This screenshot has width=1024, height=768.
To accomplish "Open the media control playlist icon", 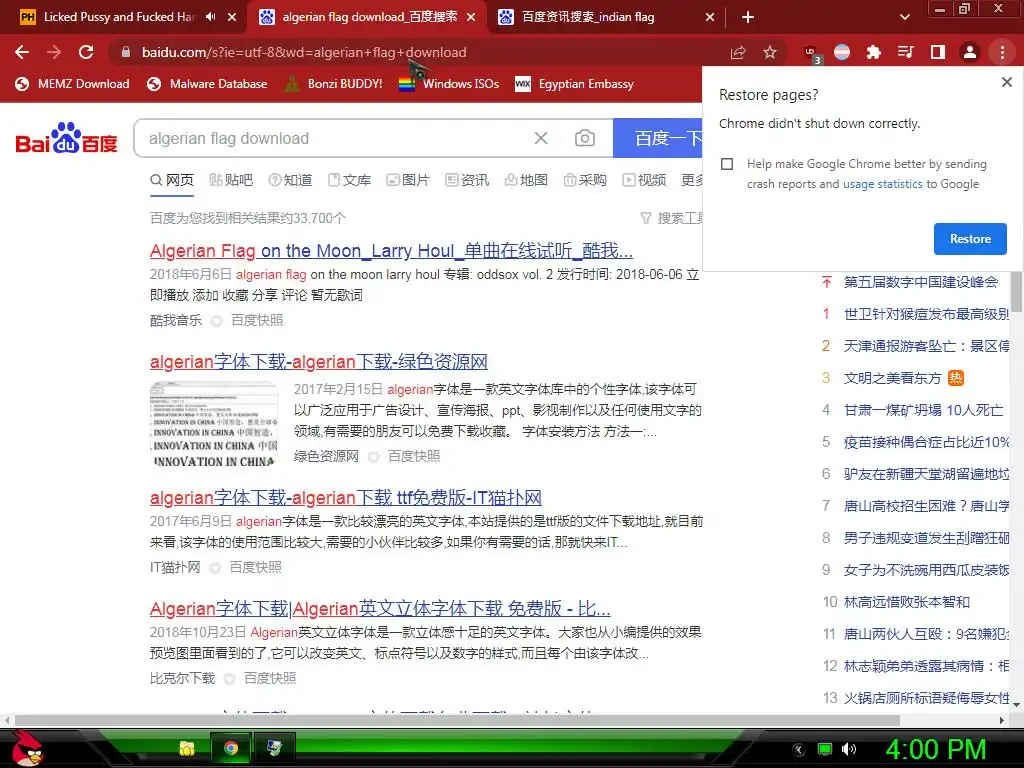I will [905, 52].
